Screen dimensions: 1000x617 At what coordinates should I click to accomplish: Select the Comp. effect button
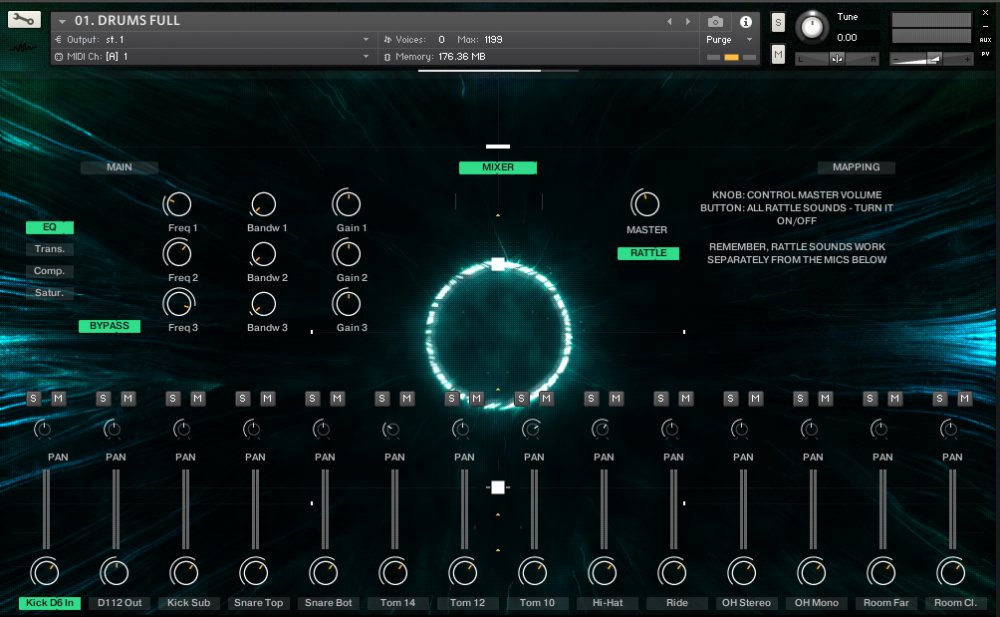pyautogui.click(x=49, y=270)
